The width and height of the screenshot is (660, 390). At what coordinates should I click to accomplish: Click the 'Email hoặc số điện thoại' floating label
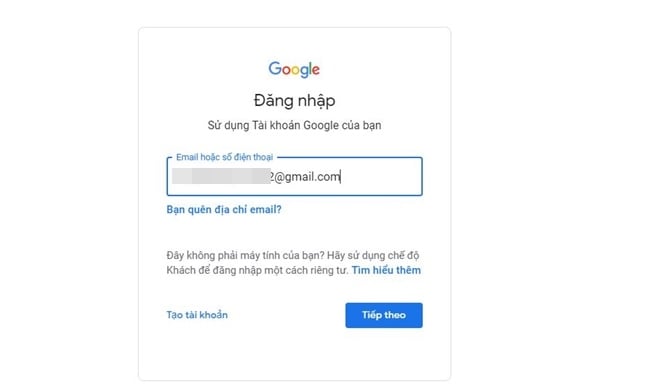coord(224,157)
